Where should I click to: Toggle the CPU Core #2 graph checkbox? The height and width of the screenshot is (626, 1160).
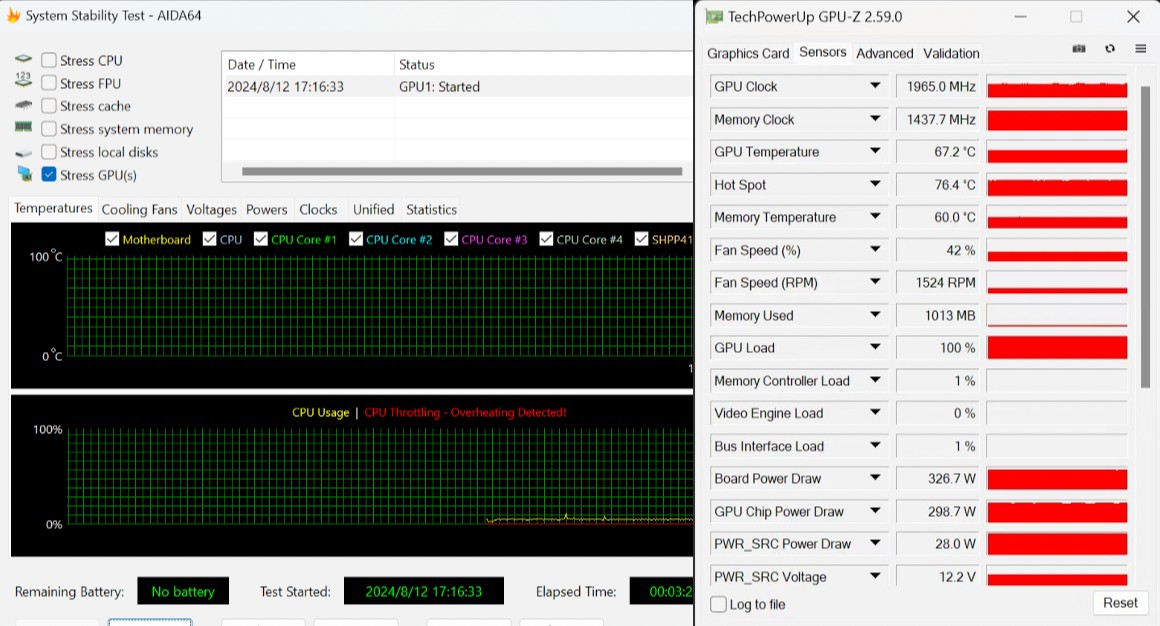tap(356, 239)
